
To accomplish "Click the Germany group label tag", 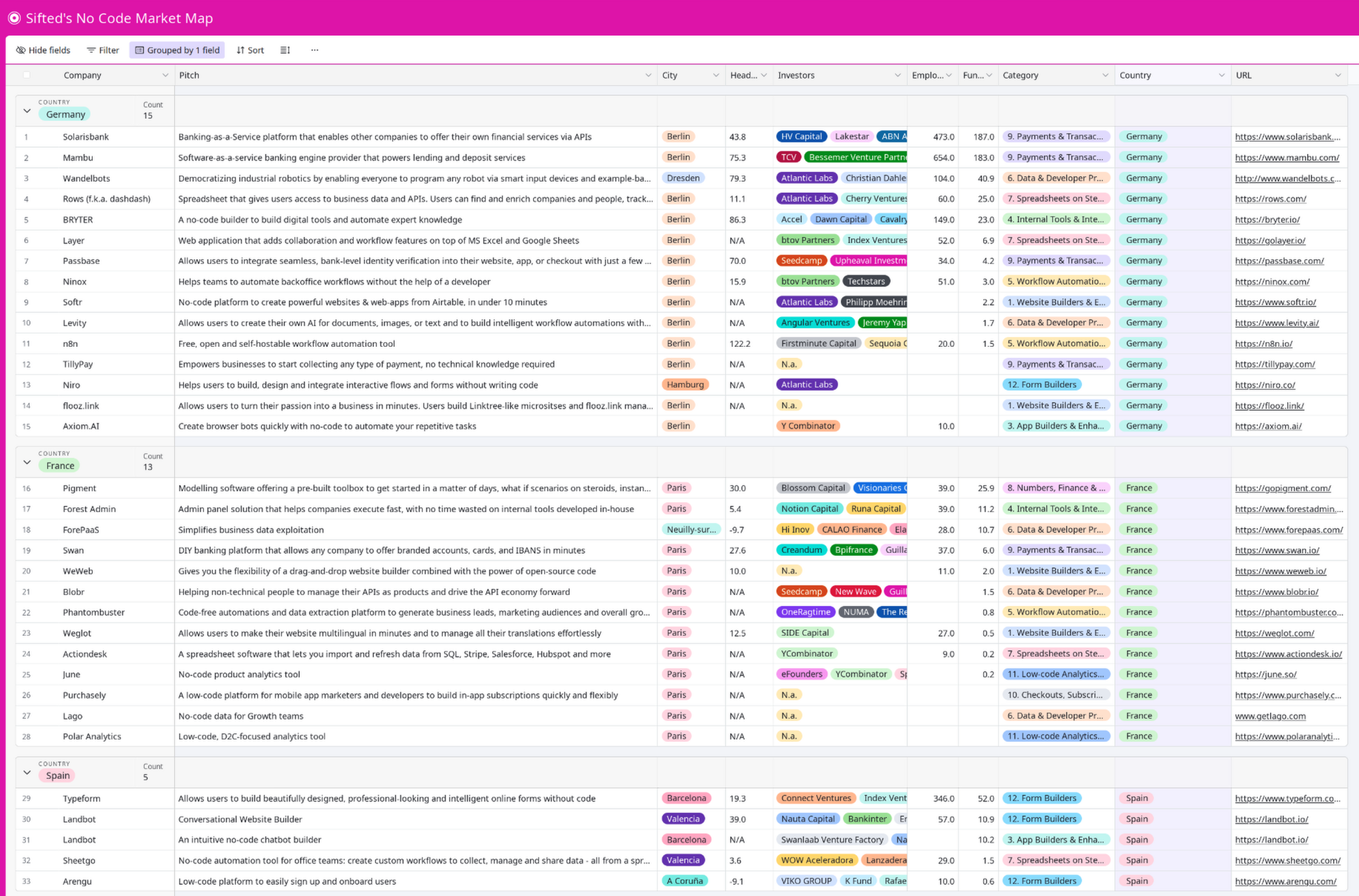I will (65, 115).
